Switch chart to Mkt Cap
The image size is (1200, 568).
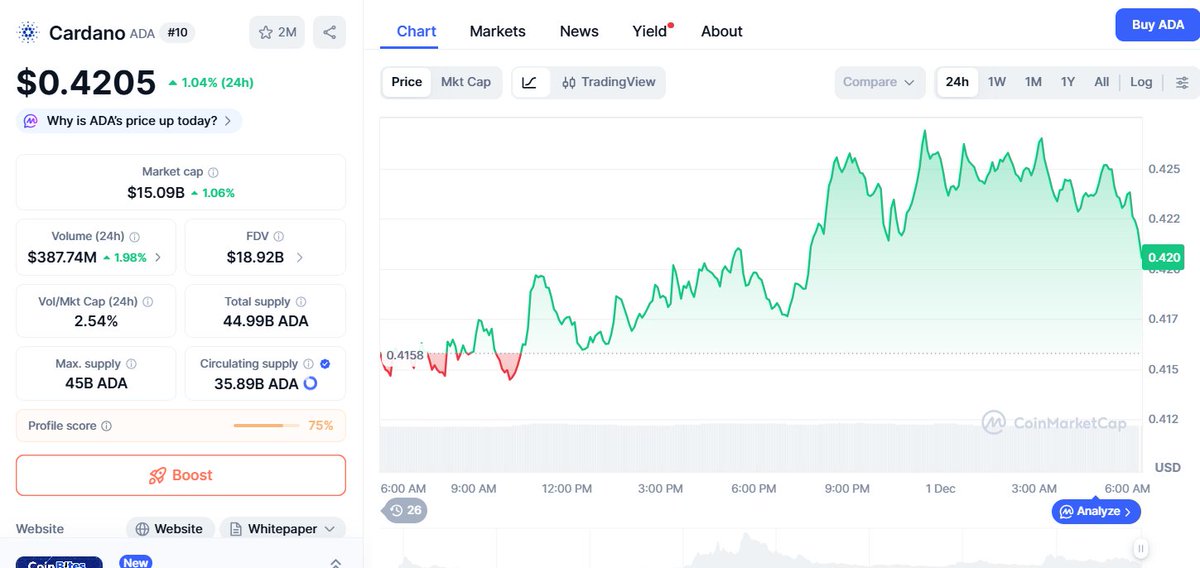click(x=466, y=82)
